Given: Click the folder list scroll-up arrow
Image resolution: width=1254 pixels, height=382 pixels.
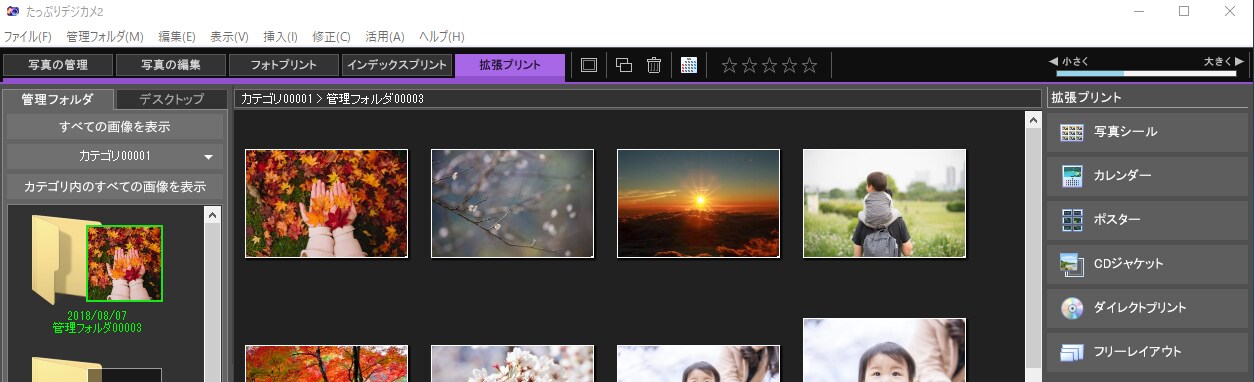Looking at the screenshot, I should click(x=212, y=214).
